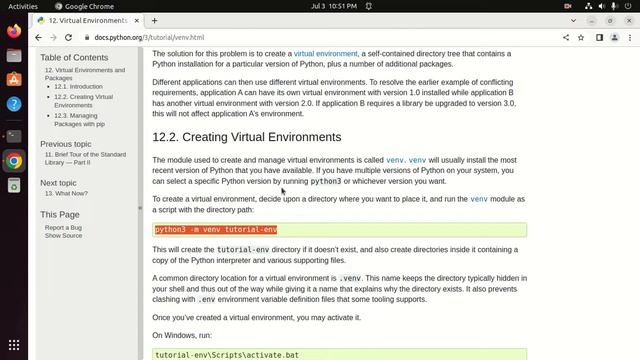The image size is (640, 360).
Task: Open a new tab with the plus button
Action: (x=154, y=20)
